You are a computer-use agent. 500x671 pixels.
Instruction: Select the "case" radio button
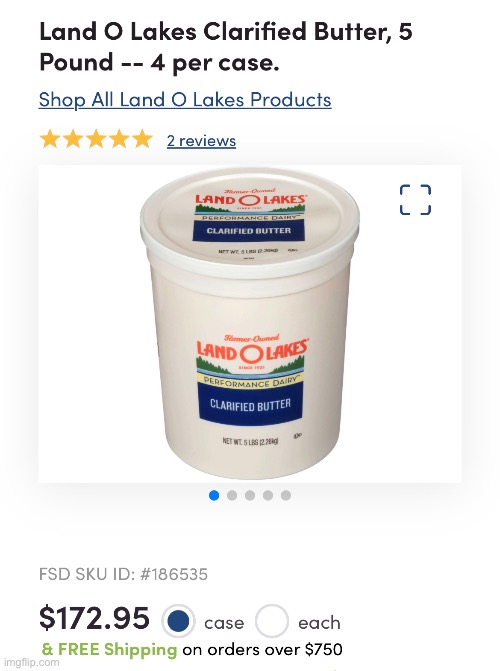click(178, 621)
